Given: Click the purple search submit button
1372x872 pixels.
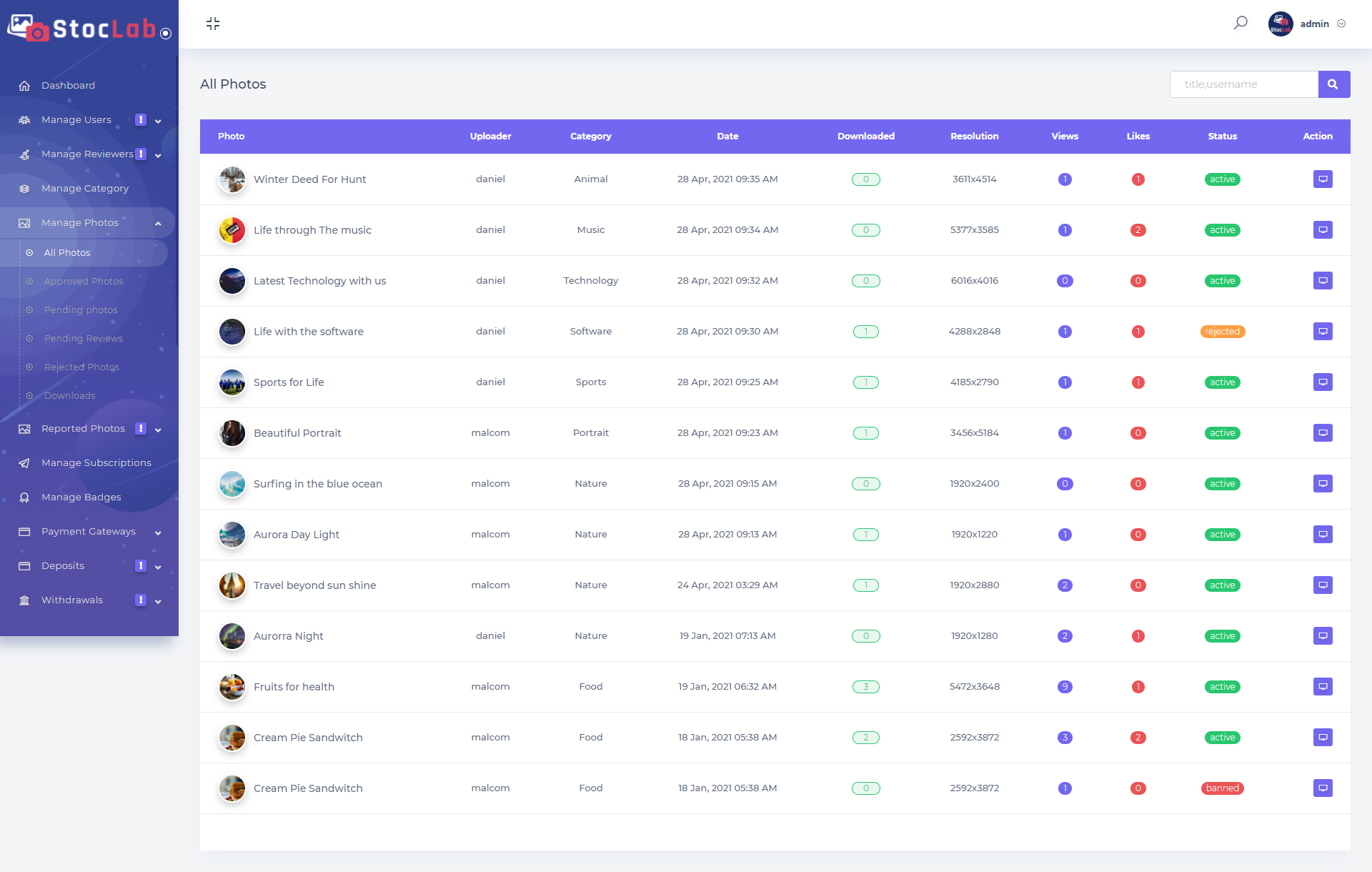Looking at the screenshot, I should point(1333,84).
